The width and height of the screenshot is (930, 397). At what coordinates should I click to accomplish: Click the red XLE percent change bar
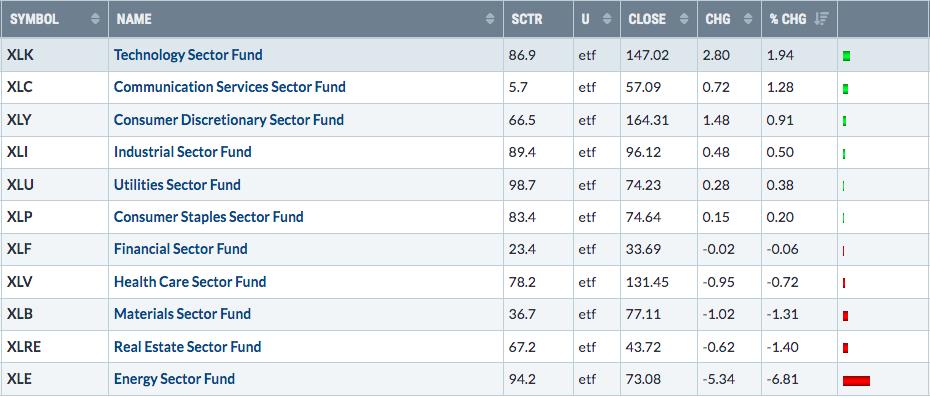click(856, 381)
